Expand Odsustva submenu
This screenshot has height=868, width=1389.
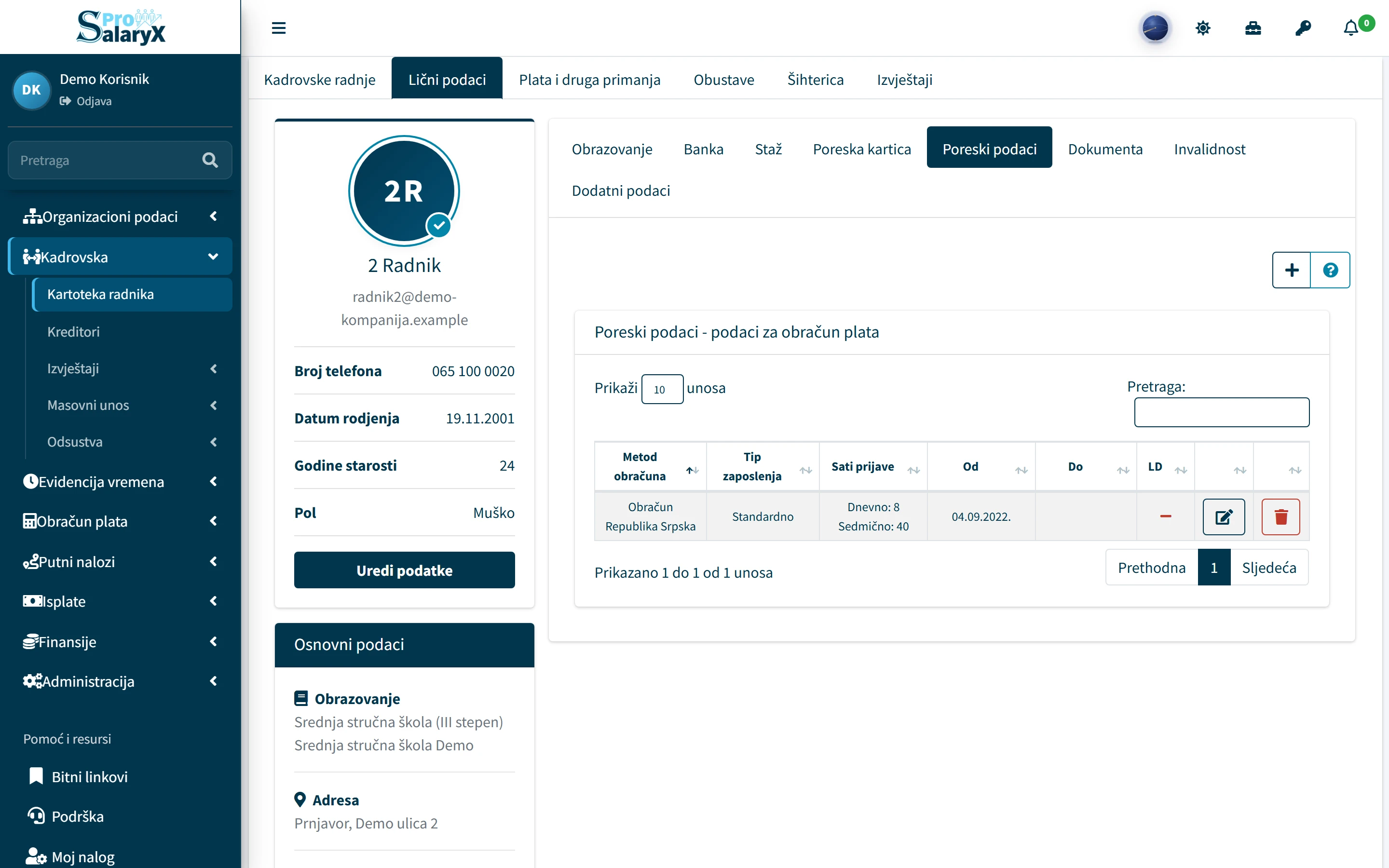pyautogui.click(x=132, y=441)
